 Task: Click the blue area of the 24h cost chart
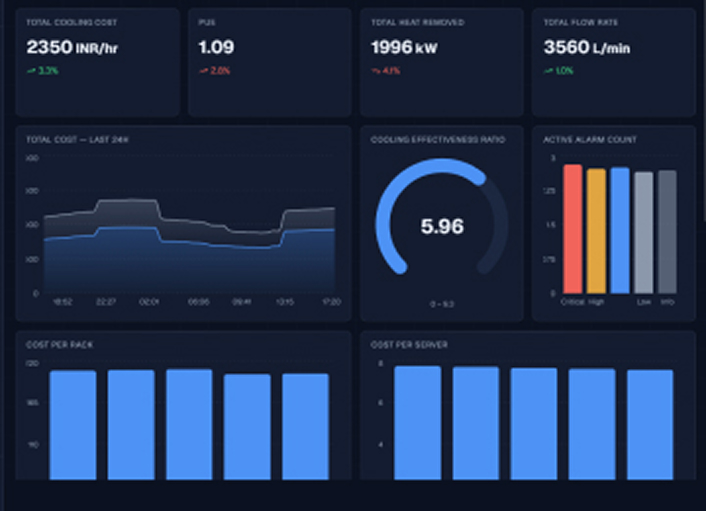click(x=189, y=270)
